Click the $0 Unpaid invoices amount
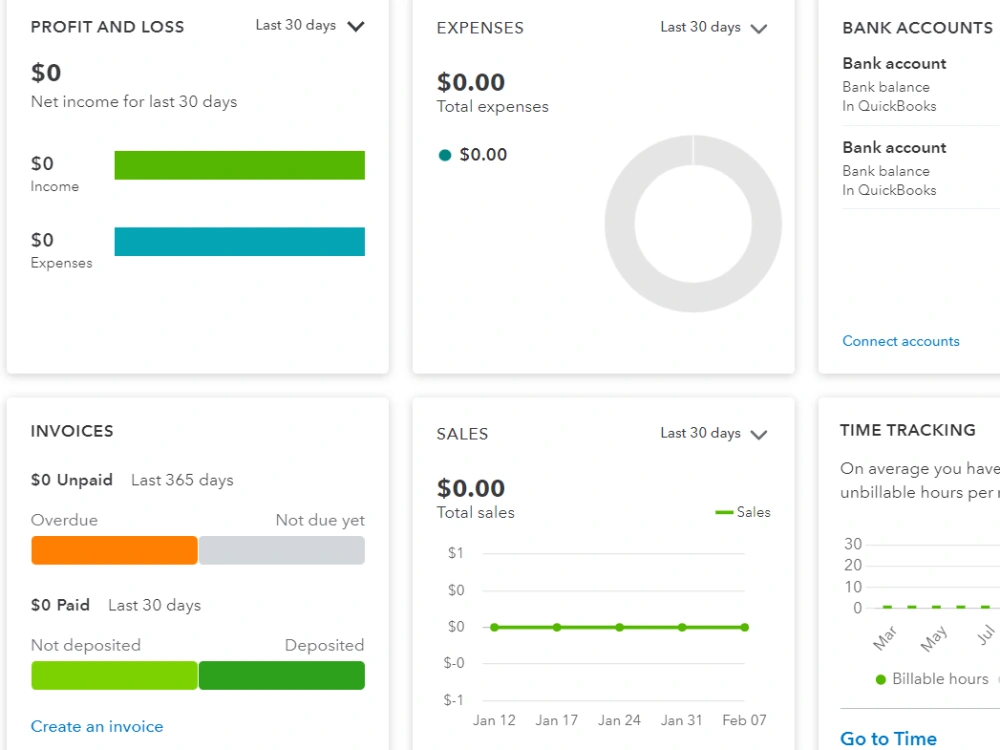1000x750 pixels. point(71,480)
